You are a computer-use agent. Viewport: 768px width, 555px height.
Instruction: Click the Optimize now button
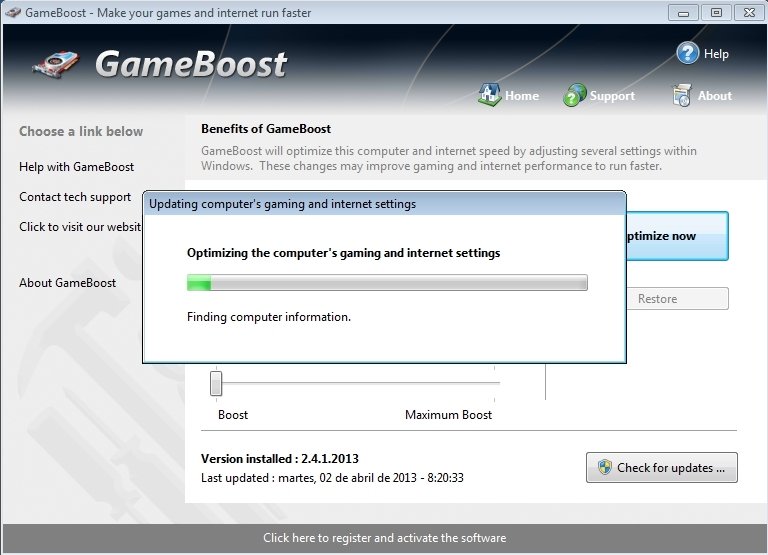(677, 236)
